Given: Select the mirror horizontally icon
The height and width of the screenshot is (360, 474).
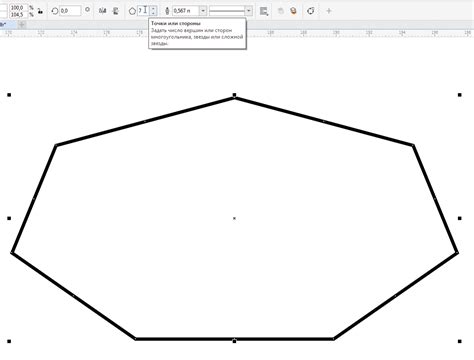Looking at the screenshot, I should point(102,11).
